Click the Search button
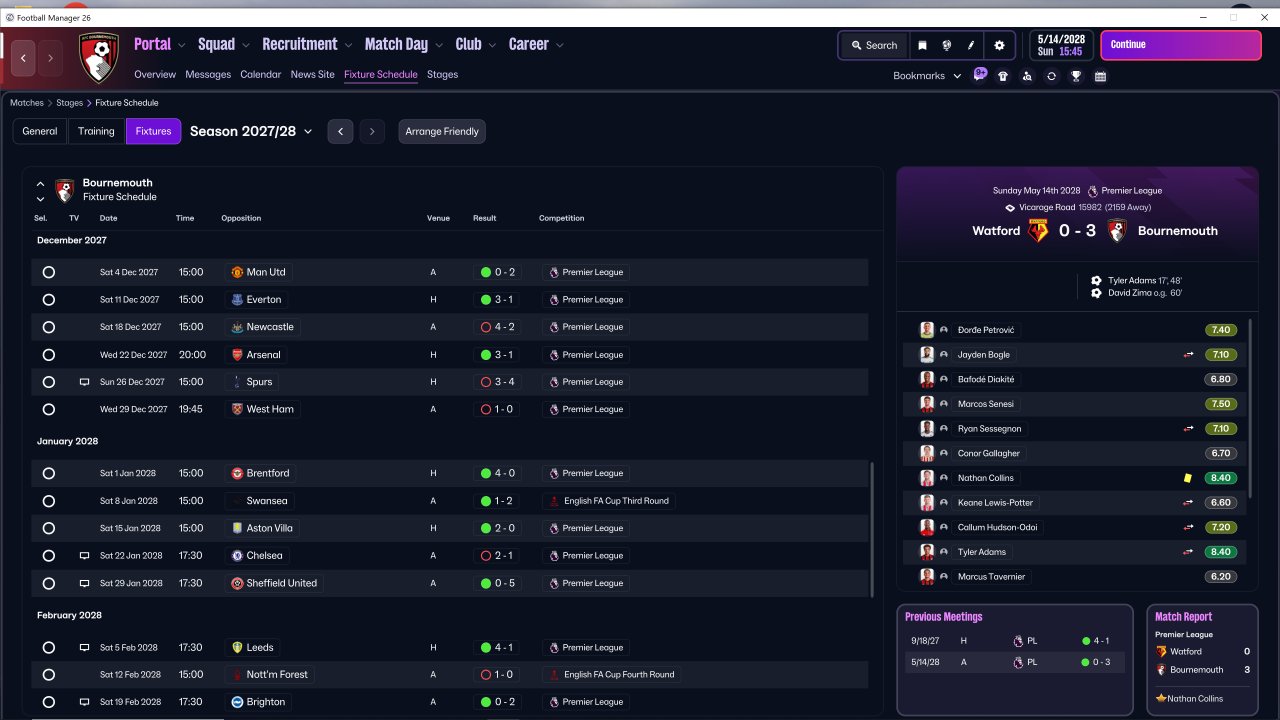The width and height of the screenshot is (1280, 720). [873, 45]
